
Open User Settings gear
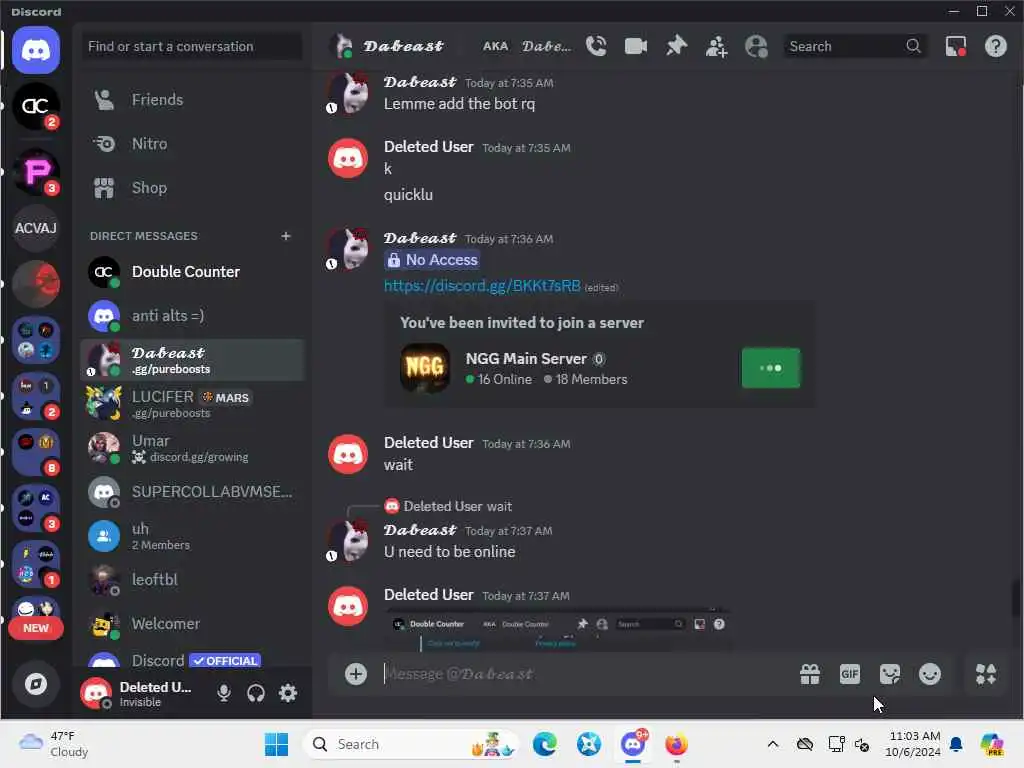pyautogui.click(x=288, y=693)
